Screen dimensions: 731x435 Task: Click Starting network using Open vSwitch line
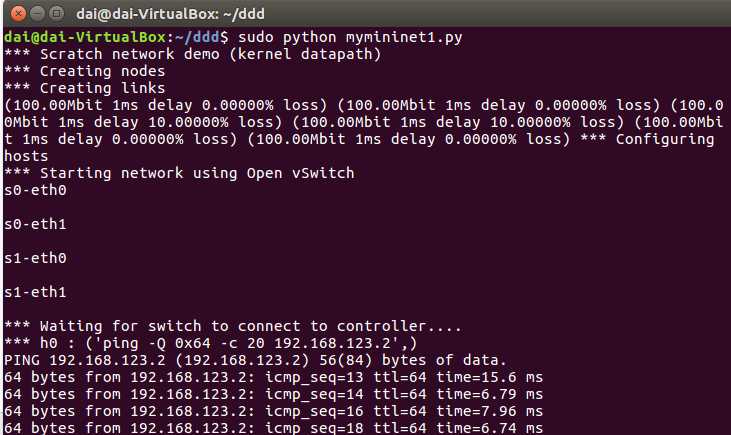coord(179,173)
